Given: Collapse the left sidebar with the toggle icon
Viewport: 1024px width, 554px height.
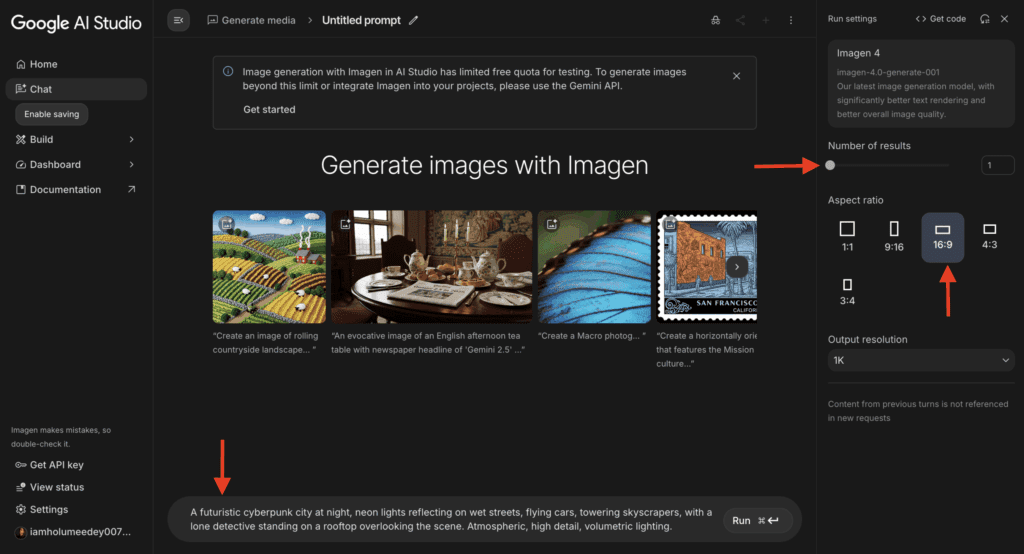Looking at the screenshot, I should (178, 20).
